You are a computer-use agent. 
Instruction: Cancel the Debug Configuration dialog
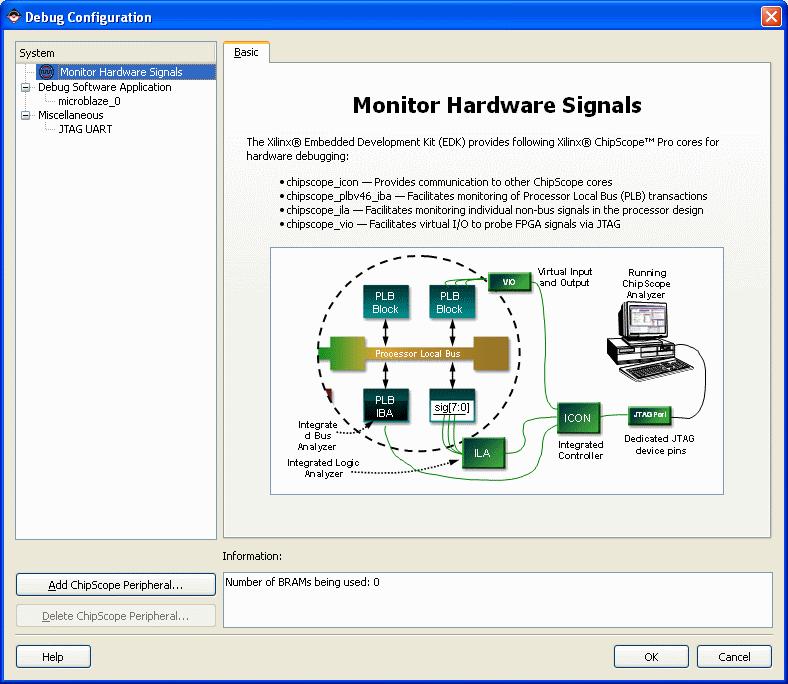[734, 657]
